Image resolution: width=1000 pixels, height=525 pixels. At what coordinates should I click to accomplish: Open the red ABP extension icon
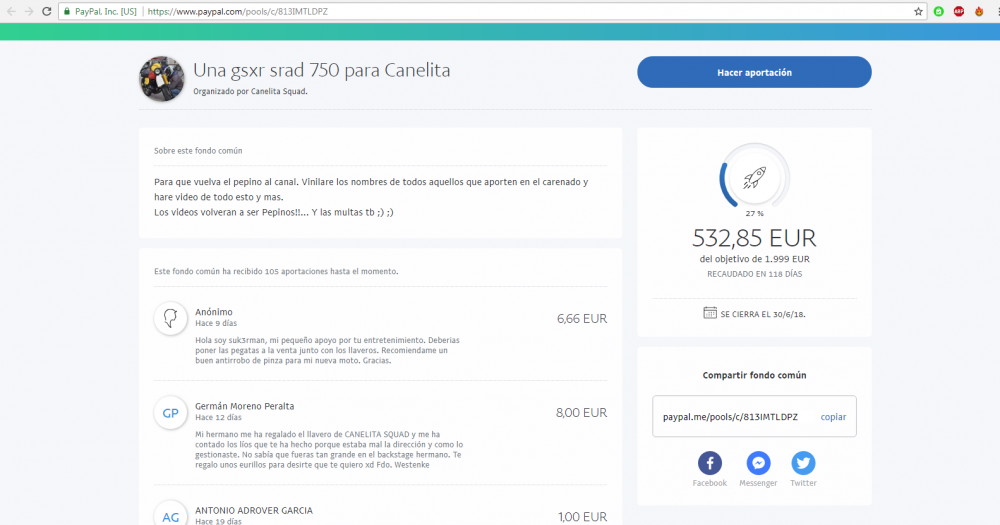point(959,11)
